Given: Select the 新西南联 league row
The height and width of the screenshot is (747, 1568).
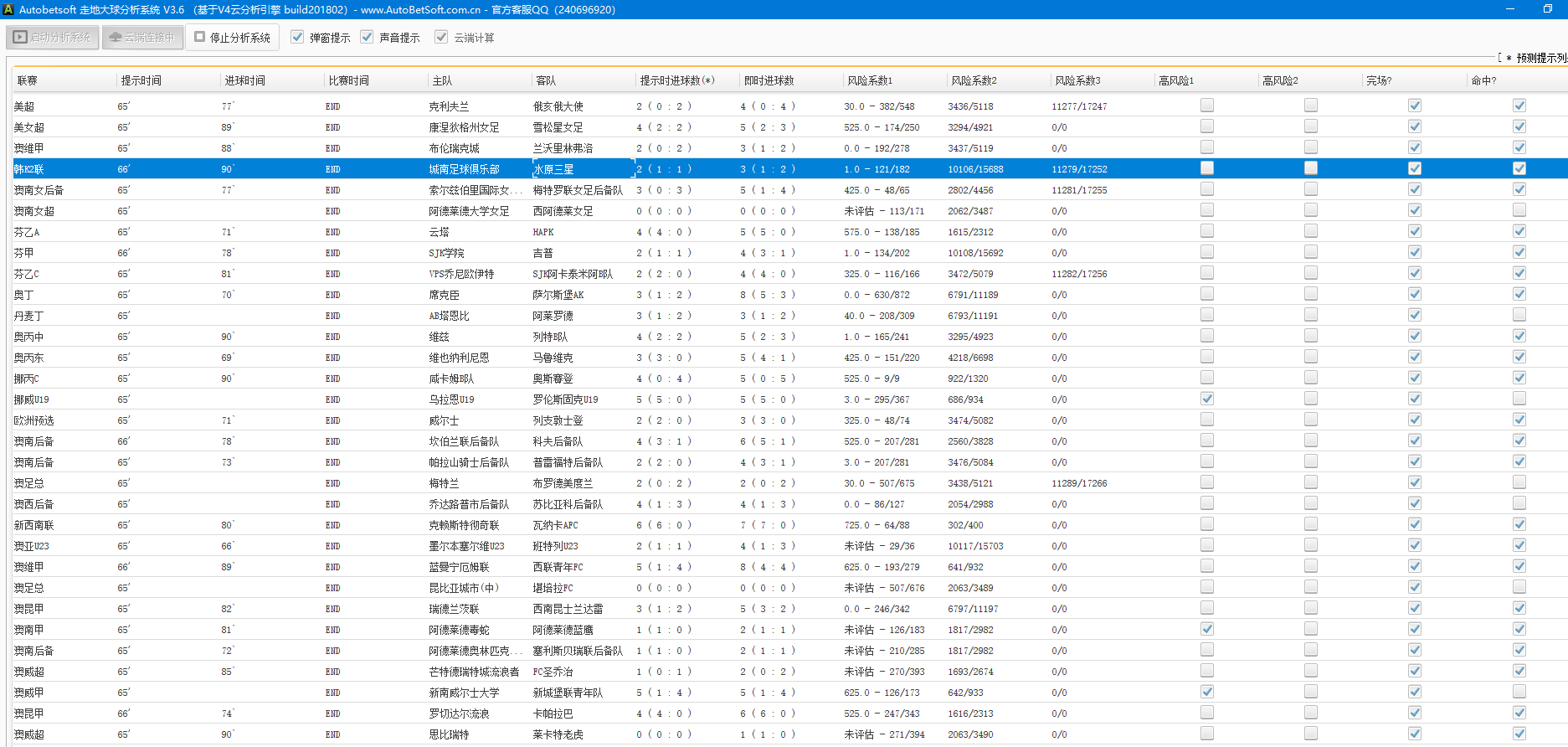Looking at the screenshot, I should [34, 525].
